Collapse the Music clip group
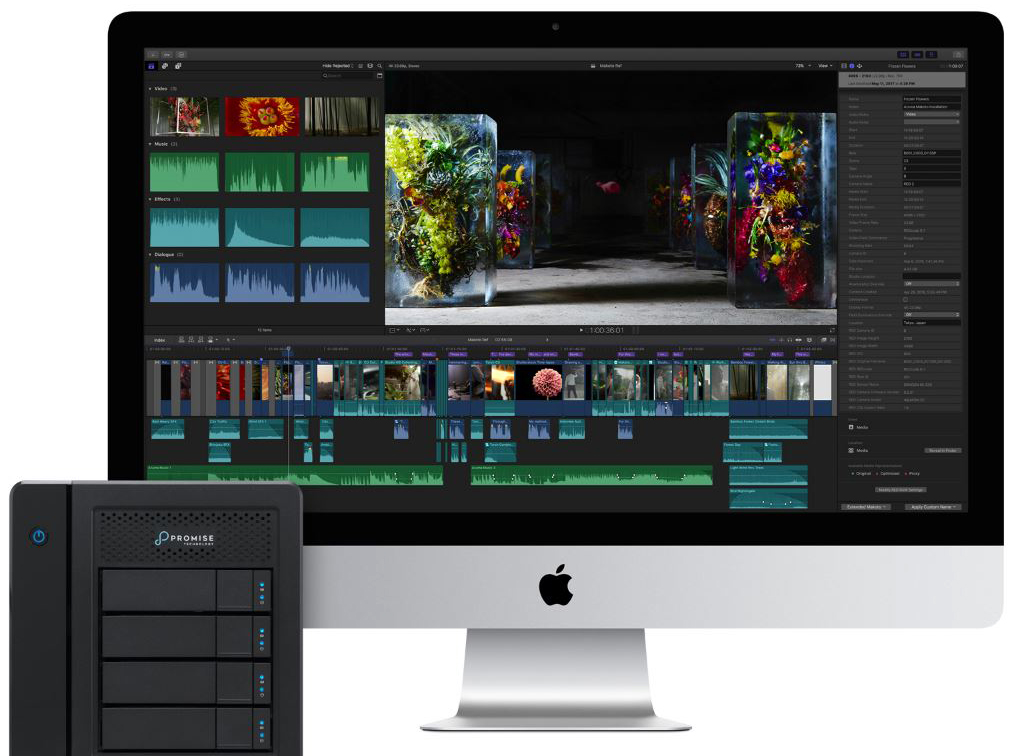 pyautogui.click(x=150, y=144)
